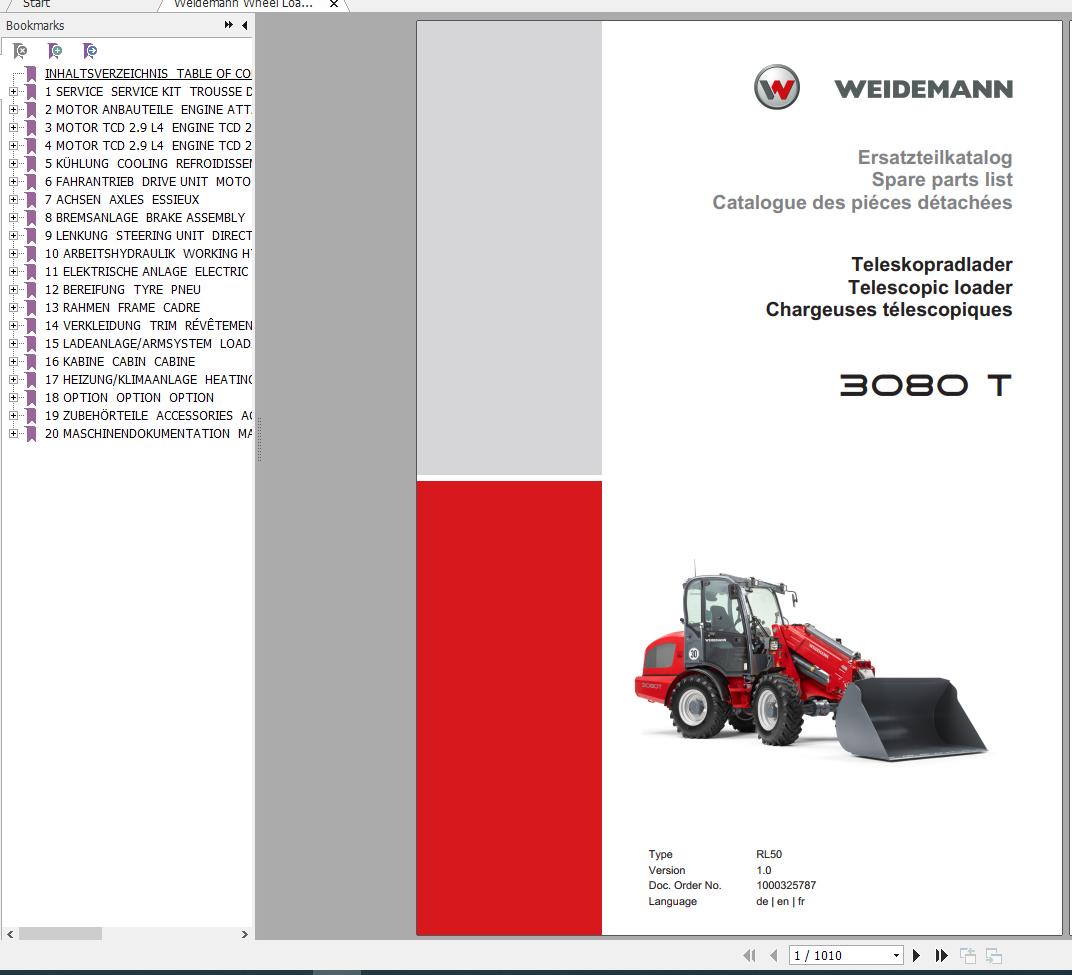Click bookmark icon beside INHALTSVERZEICHNIS entry
This screenshot has width=1072, height=975.
click(x=31, y=74)
